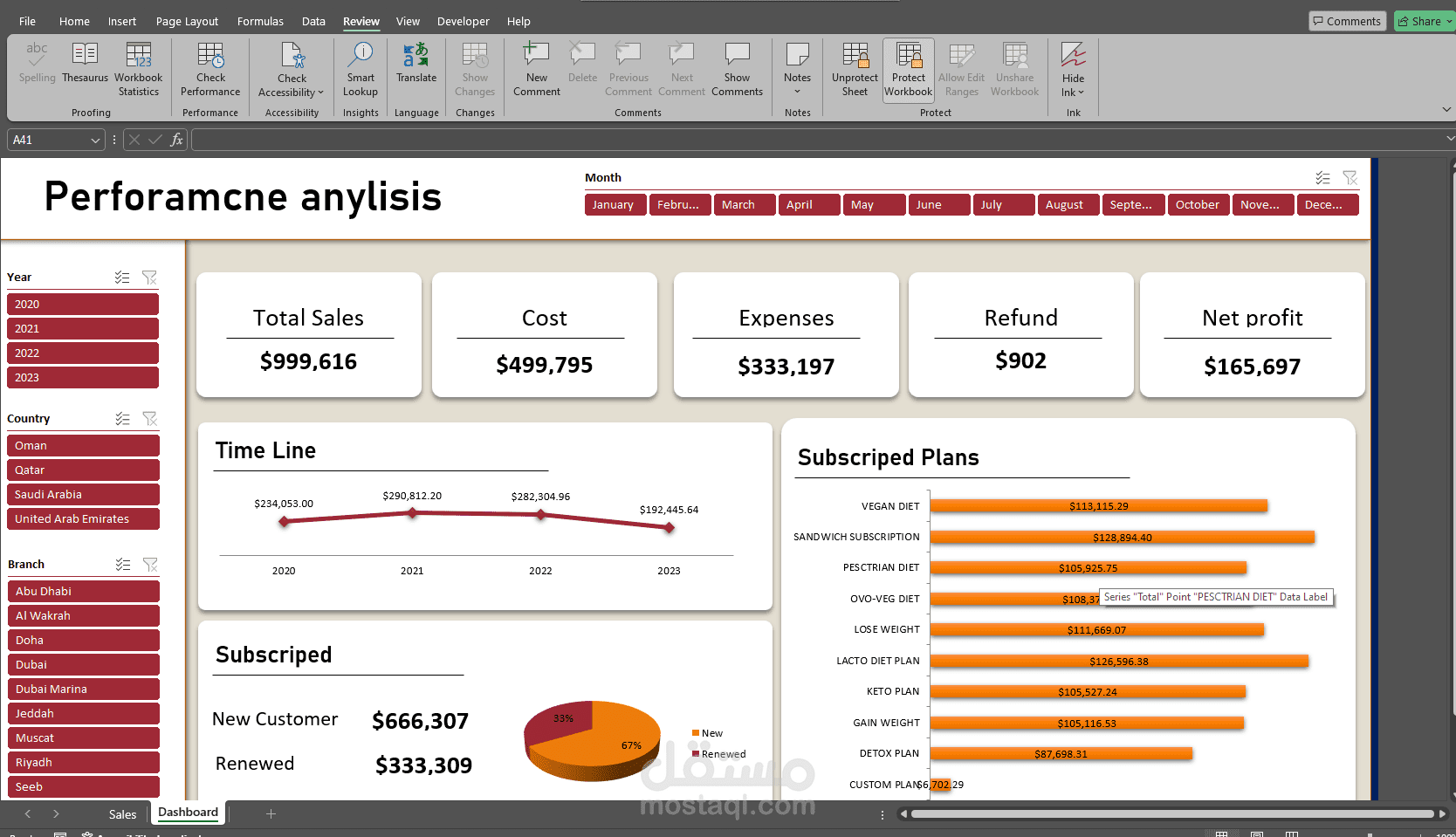The width and height of the screenshot is (1456, 837).
Task: Enable multi-select on the Year slicer
Action: tap(122, 277)
